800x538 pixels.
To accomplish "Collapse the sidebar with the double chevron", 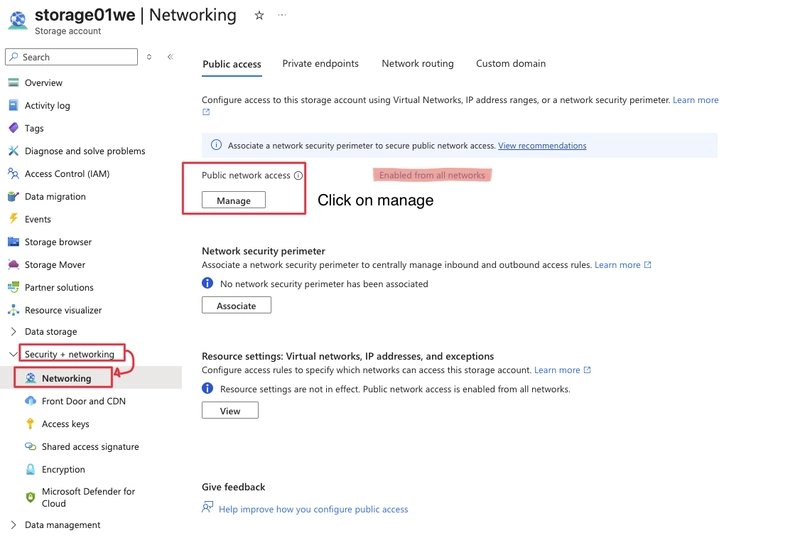I will [170, 57].
